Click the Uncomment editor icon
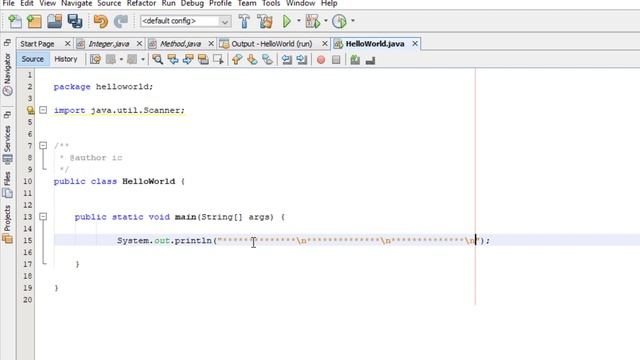Image resolution: width=640 pixels, height=360 pixels. (x=370, y=60)
